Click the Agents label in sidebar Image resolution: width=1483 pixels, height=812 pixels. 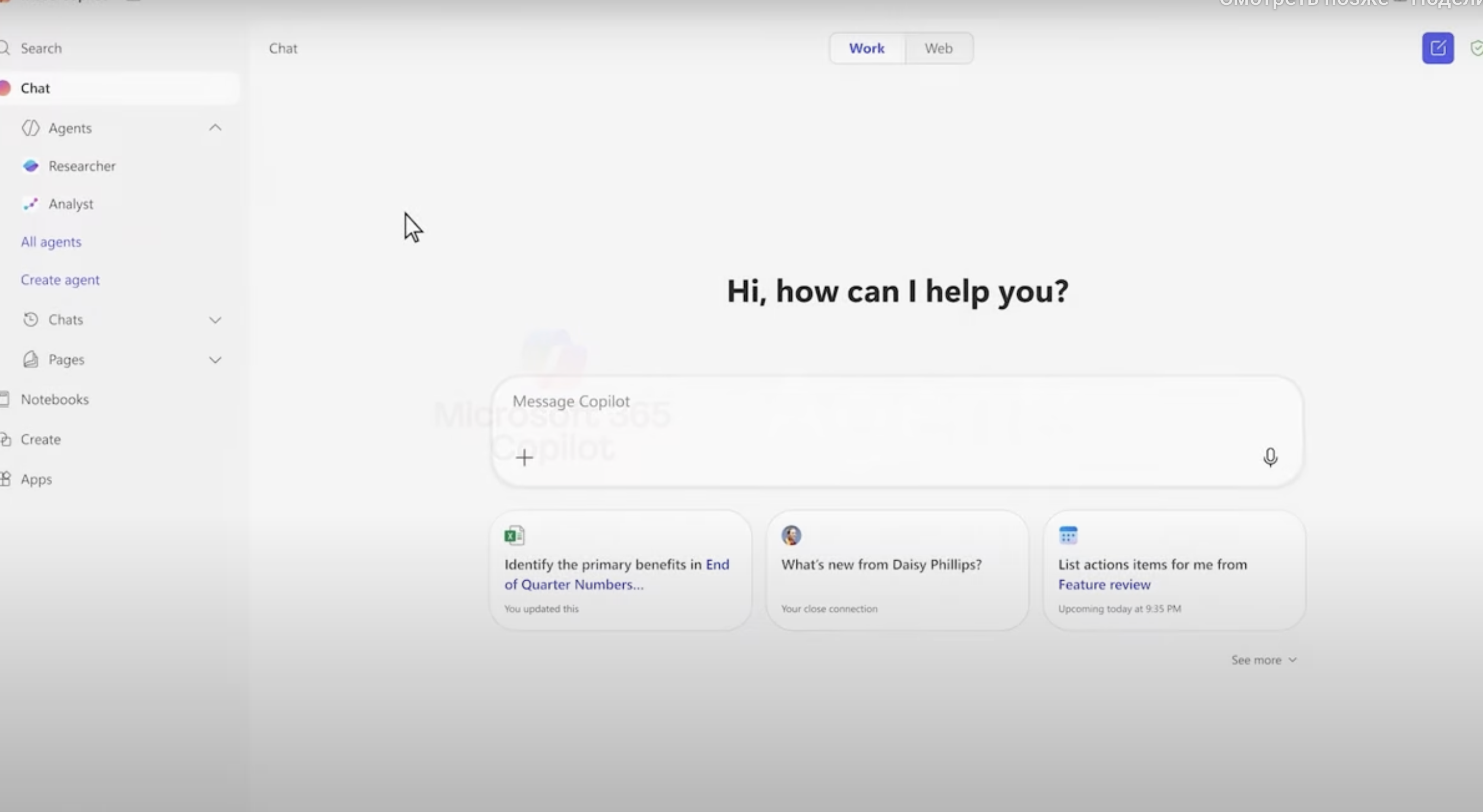point(70,128)
